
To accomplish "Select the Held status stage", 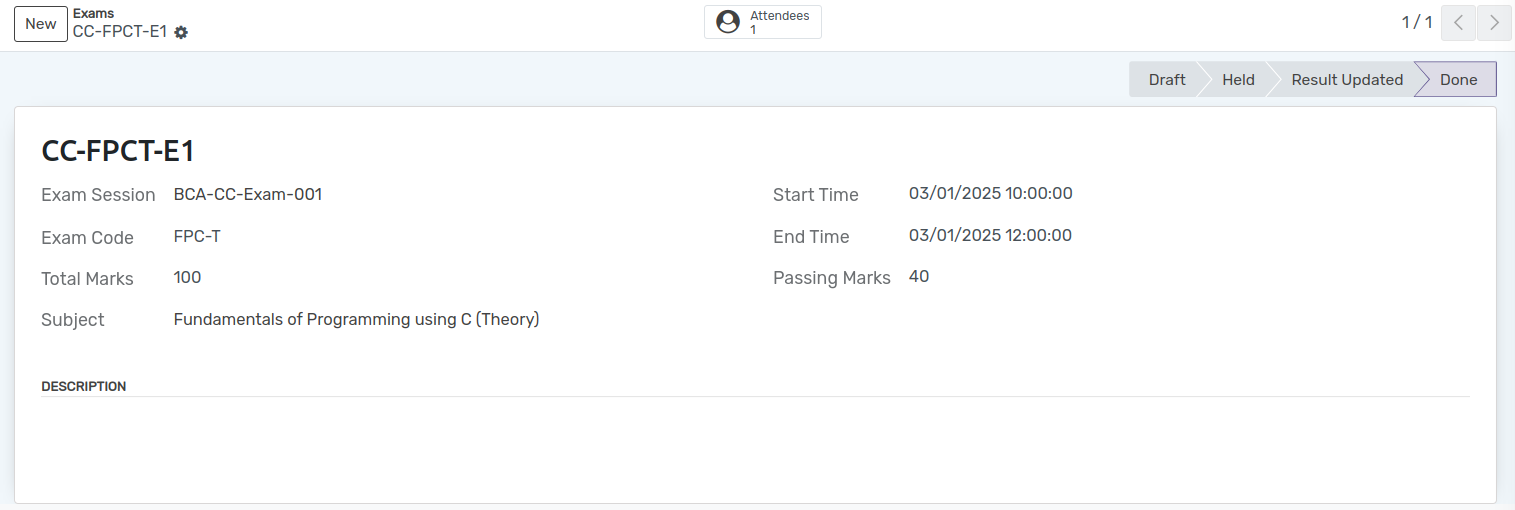I will pyautogui.click(x=1238, y=80).
